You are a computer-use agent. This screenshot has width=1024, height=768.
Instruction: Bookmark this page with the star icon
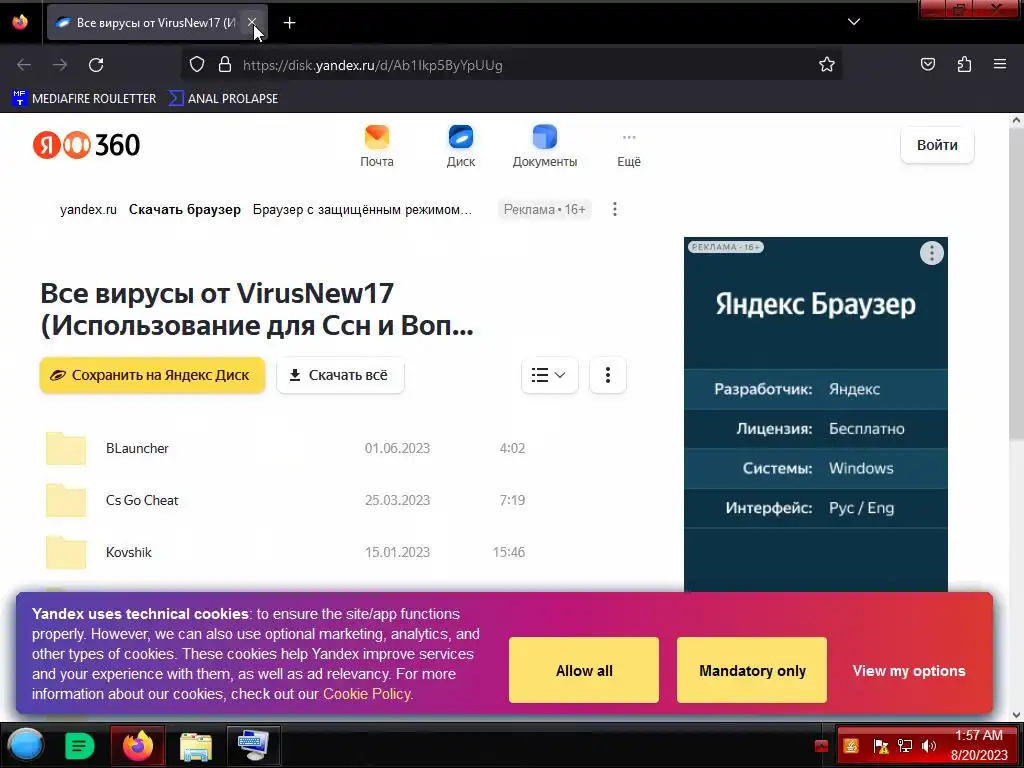827,65
